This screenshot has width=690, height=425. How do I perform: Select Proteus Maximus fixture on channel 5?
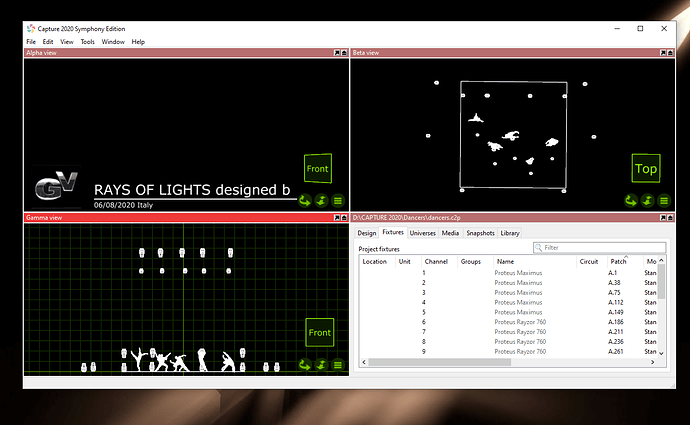pyautogui.click(x=508, y=312)
